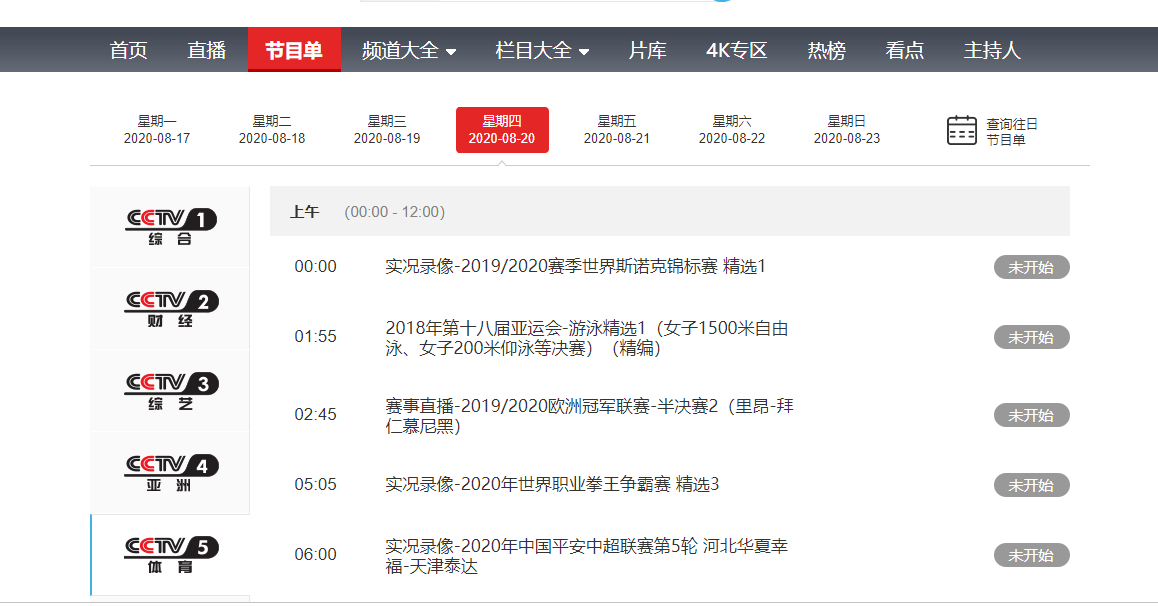Select the 星期二 2020-08-18 date tab
The height and width of the screenshot is (606, 1158).
pyautogui.click(x=272, y=129)
